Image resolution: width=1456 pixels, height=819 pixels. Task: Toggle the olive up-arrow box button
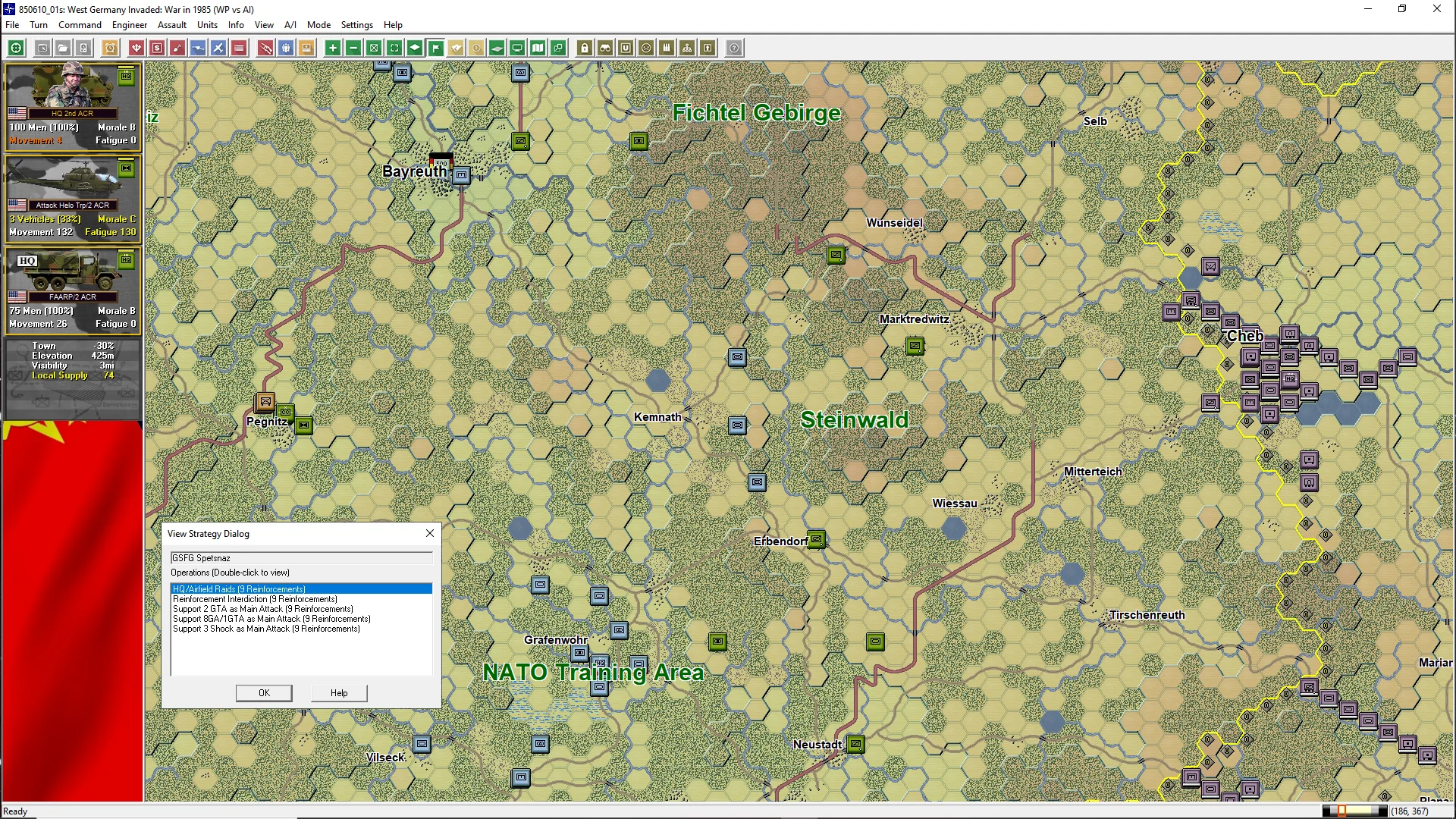[708, 48]
